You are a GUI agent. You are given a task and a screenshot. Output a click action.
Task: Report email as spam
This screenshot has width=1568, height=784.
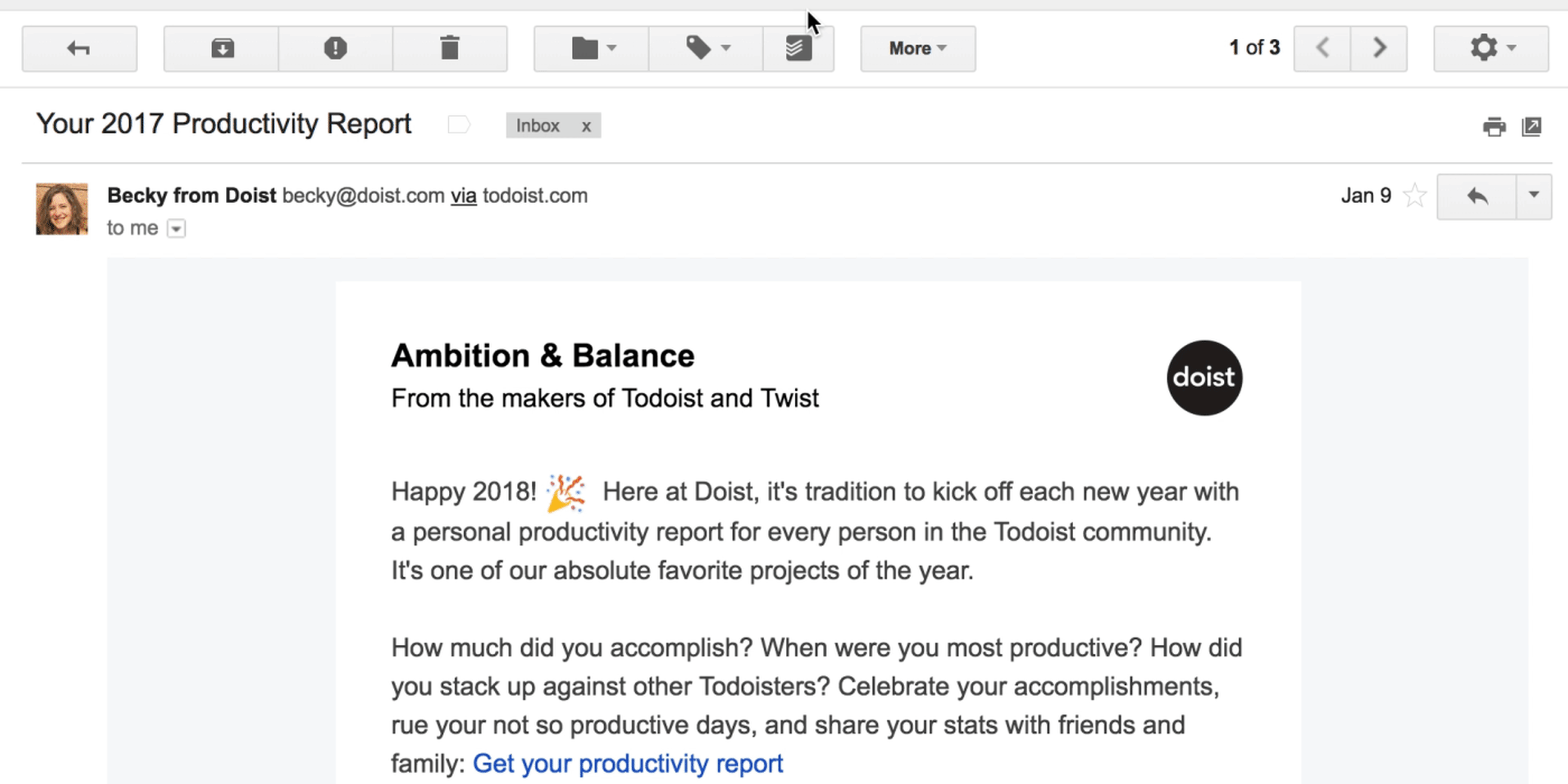tap(335, 48)
